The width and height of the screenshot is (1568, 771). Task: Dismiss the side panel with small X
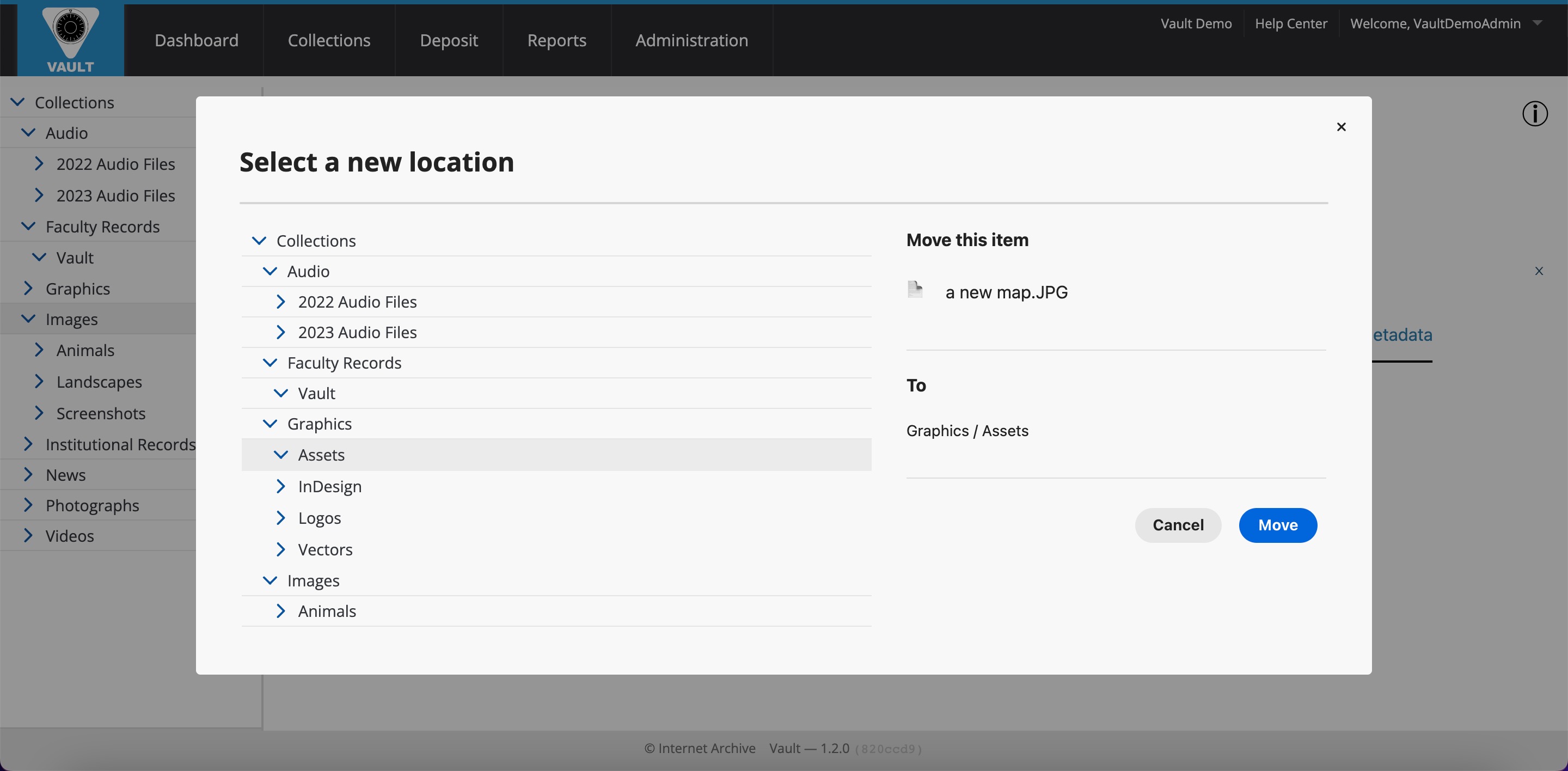click(1539, 271)
